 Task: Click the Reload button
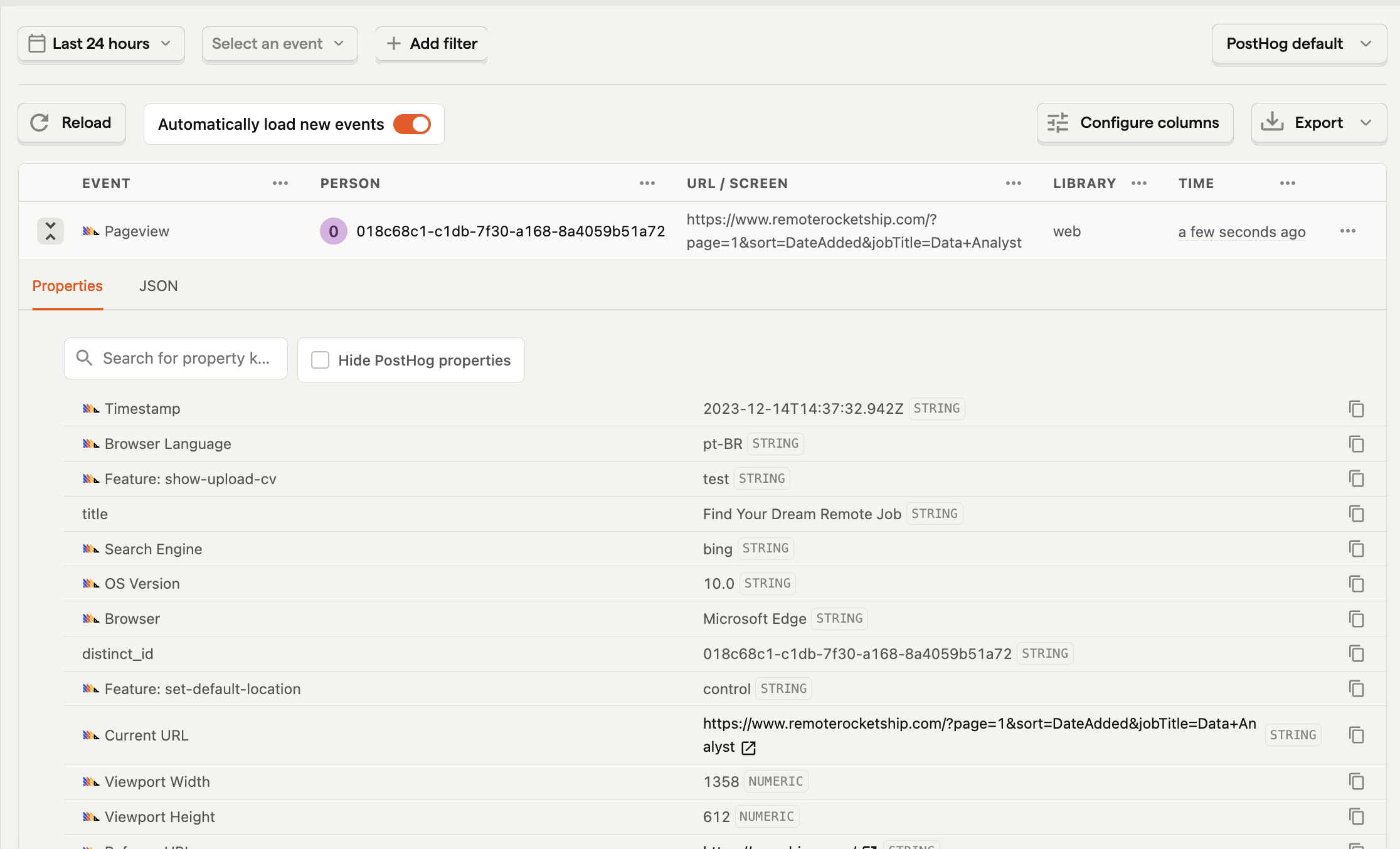pos(72,123)
